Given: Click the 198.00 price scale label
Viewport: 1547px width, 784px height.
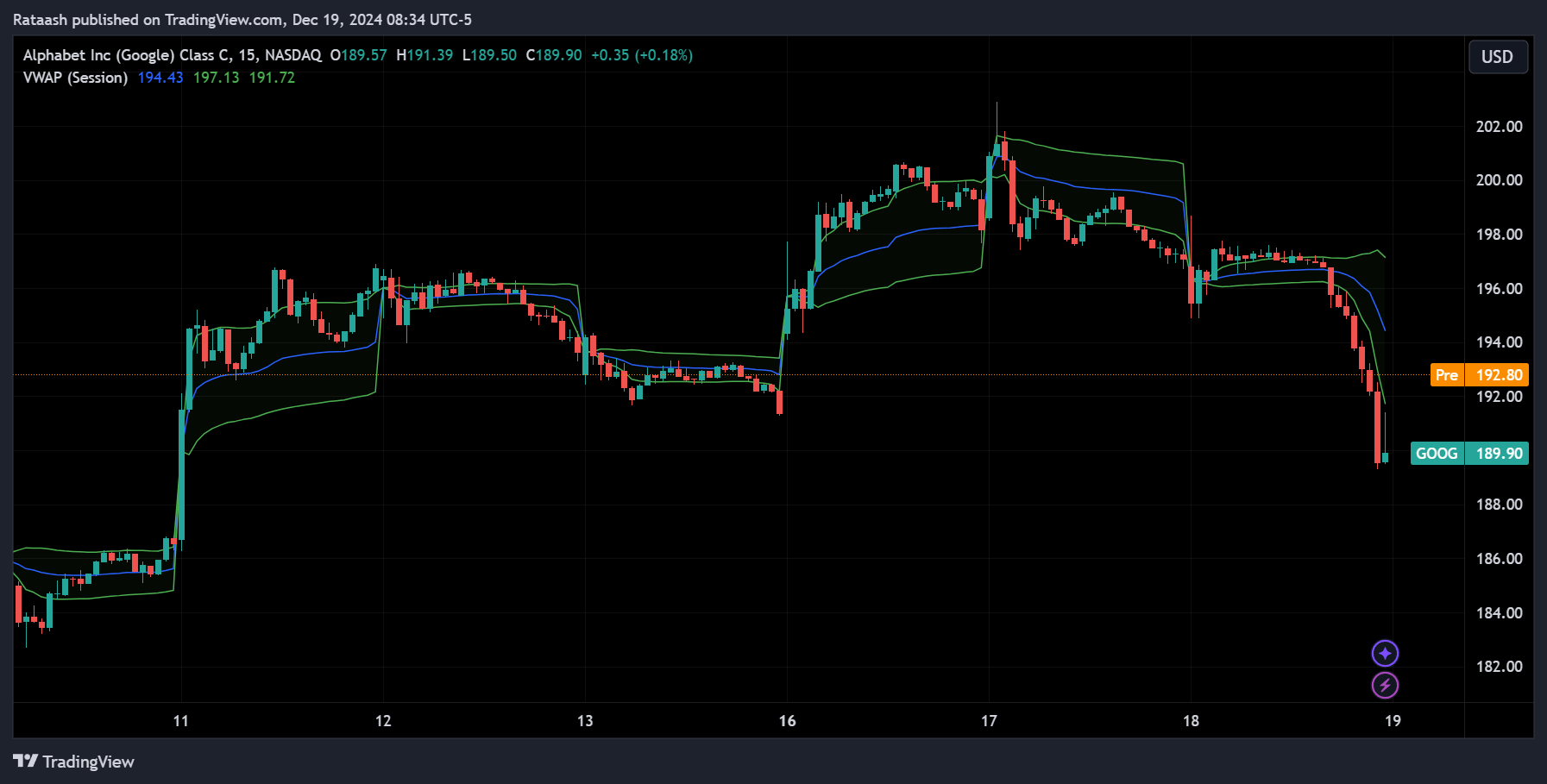Looking at the screenshot, I should [1499, 235].
